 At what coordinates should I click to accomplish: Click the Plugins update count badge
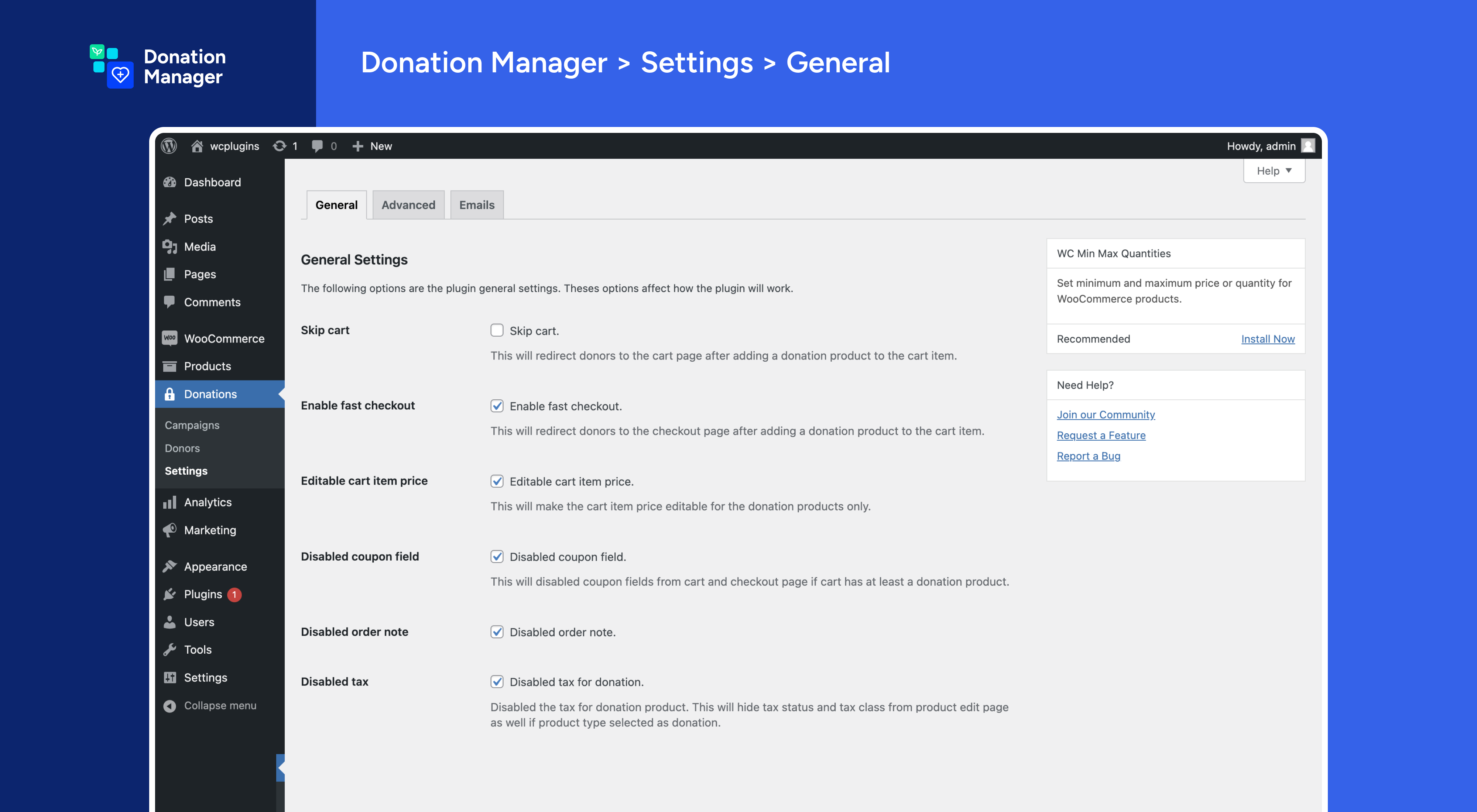234,595
